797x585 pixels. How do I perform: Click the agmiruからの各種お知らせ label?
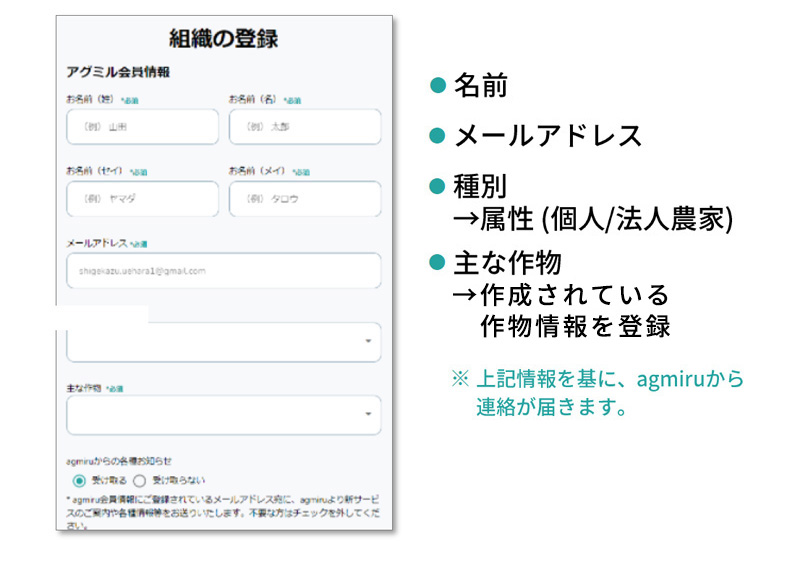pyautogui.click(x=119, y=461)
